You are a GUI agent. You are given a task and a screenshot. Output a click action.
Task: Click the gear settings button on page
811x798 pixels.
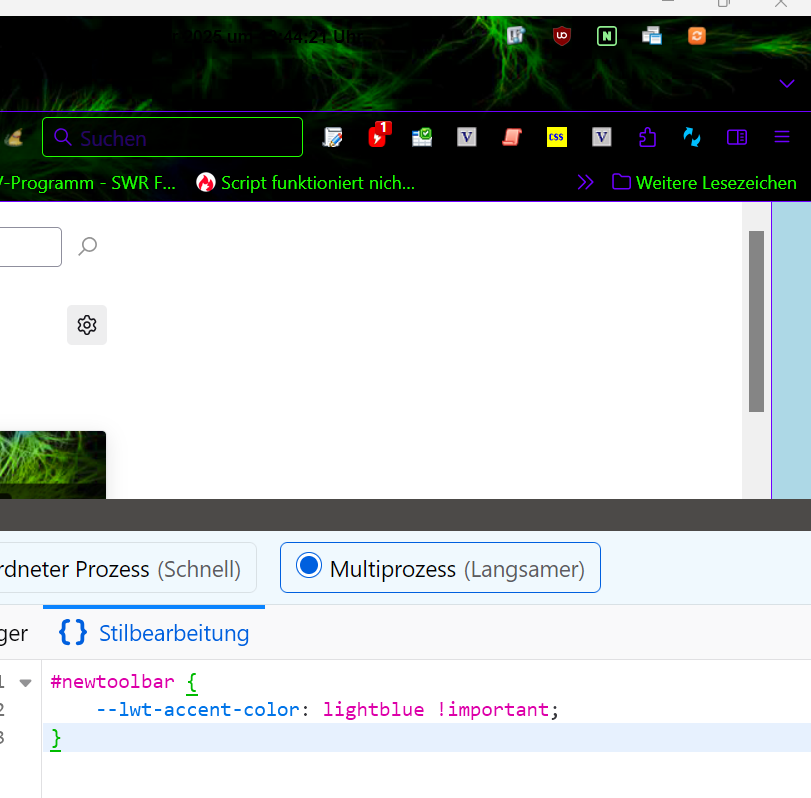(x=87, y=325)
